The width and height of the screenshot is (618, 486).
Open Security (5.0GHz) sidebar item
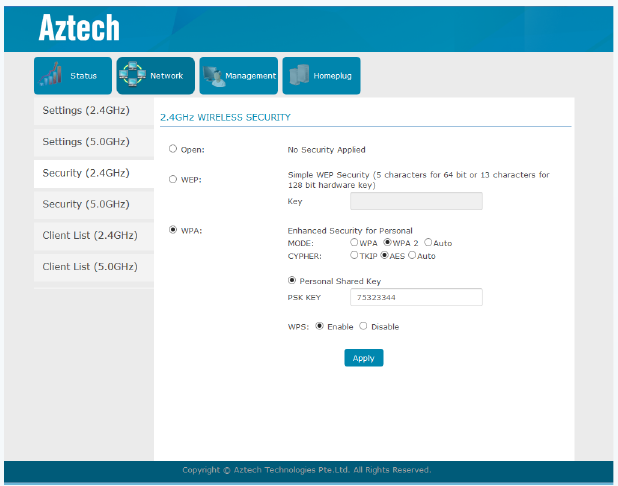(94, 205)
